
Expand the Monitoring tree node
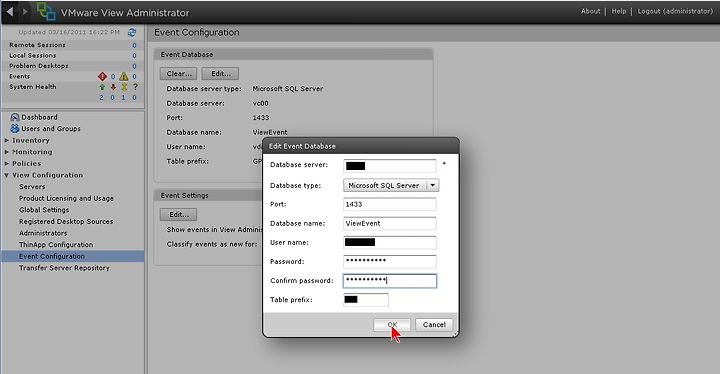click(7, 152)
